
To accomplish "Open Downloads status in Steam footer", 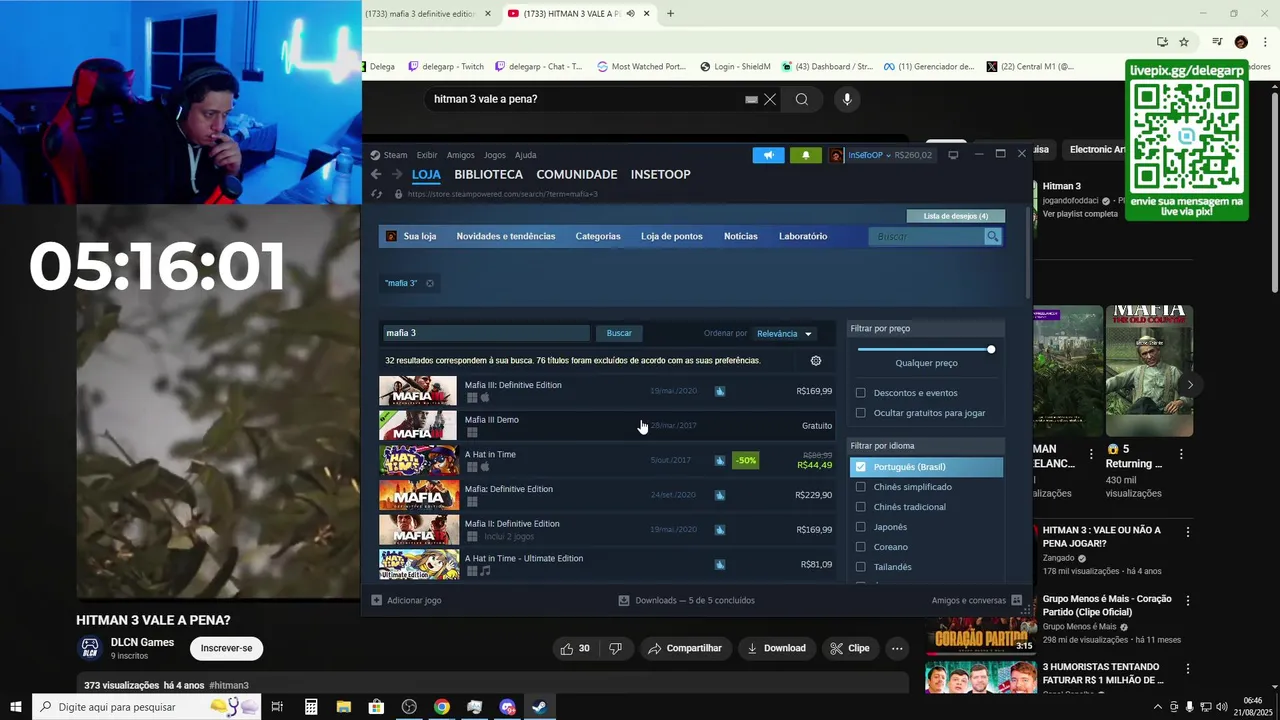I will (x=686, y=600).
